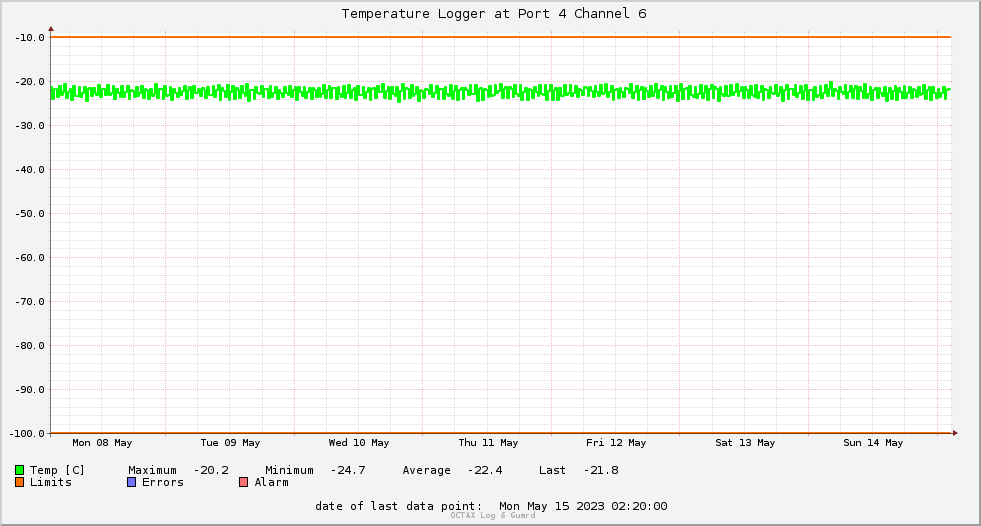The width and height of the screenshot is (981, 526).
Task: Select the 'Limits' legend label
Action: (51, 482)
